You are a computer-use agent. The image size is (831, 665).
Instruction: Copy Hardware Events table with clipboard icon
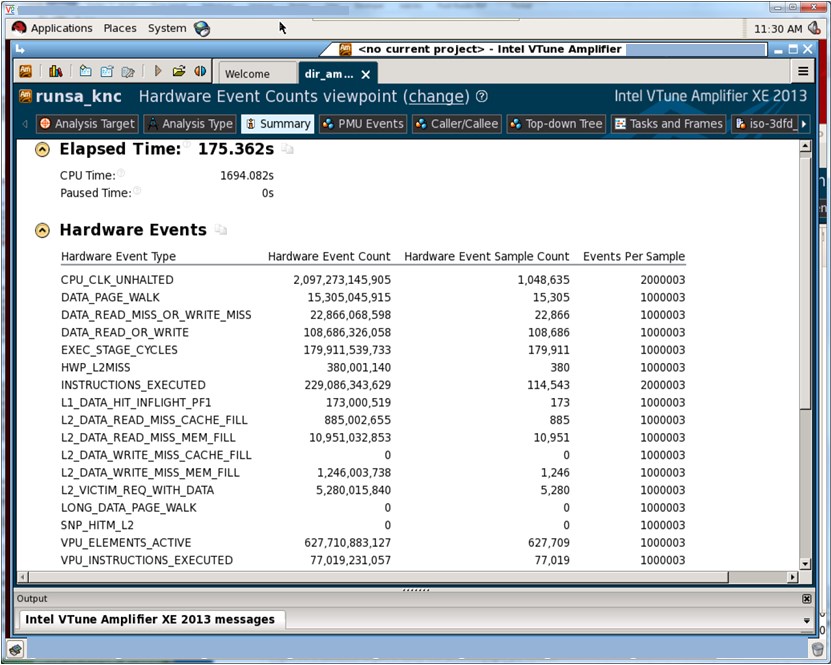point(221,229)
